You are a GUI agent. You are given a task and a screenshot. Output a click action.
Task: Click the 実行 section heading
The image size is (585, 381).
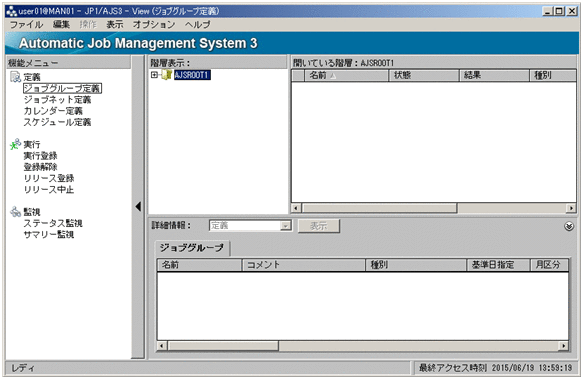[x=32, y=144]
